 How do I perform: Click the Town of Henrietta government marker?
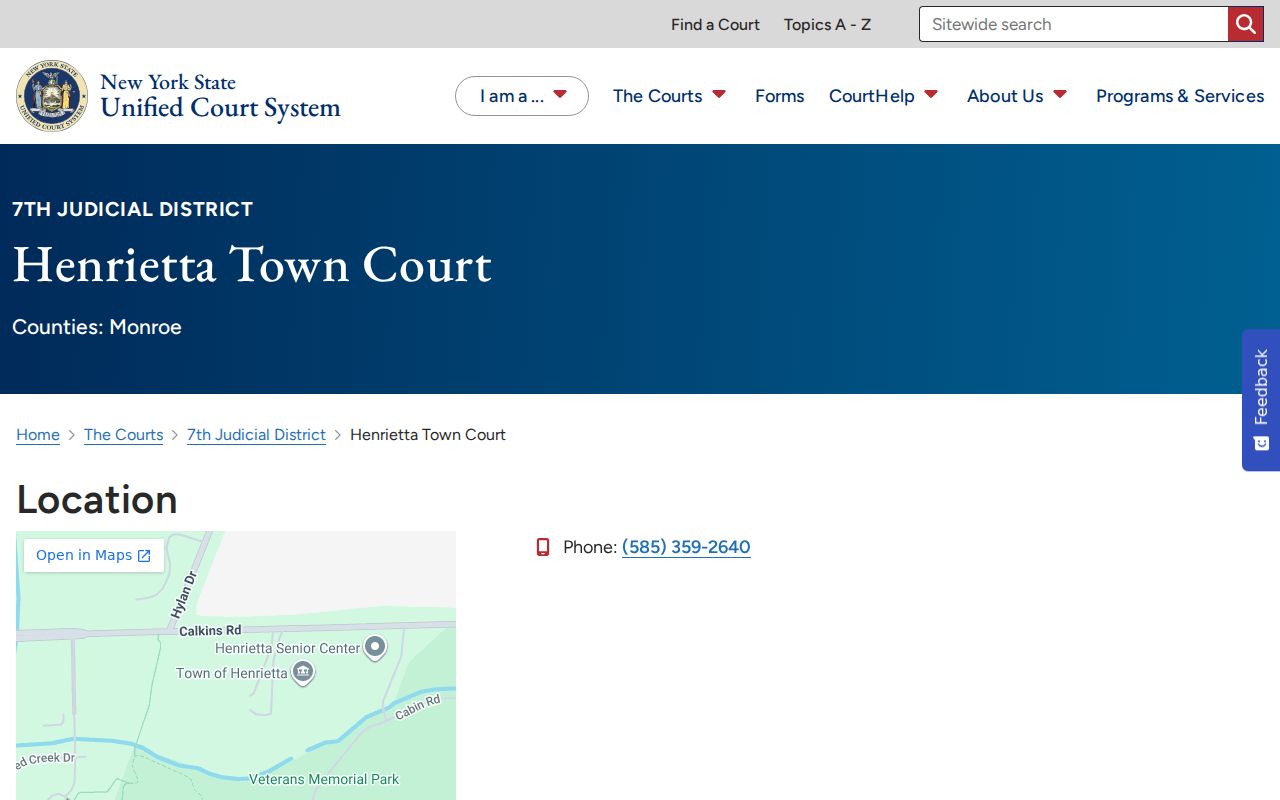(303, 672)
